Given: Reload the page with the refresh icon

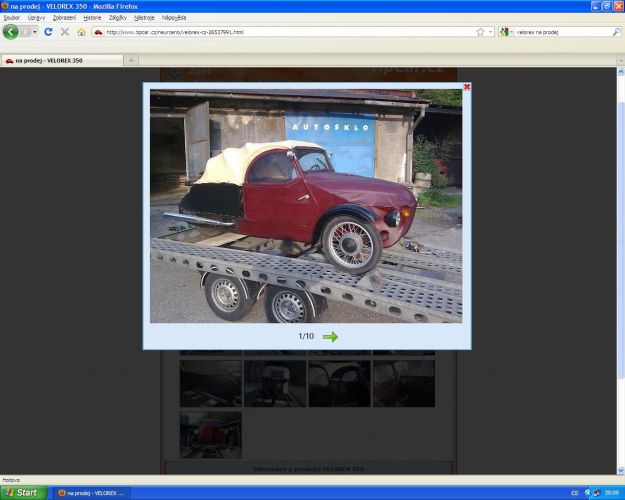Looking at the screenshot, I should click(x=48, y=32).
